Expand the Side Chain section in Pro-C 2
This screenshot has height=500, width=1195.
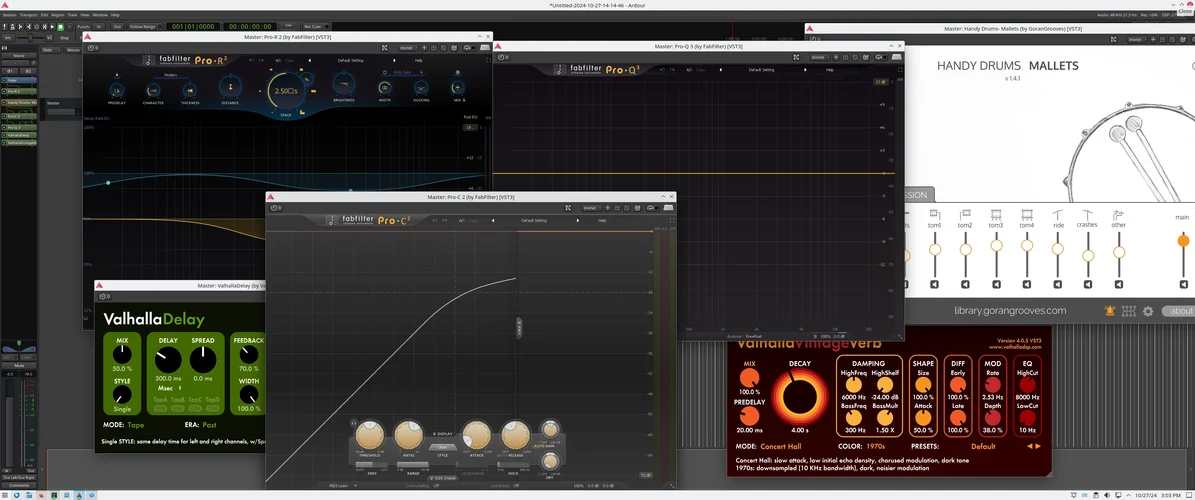tap(442, 478)
